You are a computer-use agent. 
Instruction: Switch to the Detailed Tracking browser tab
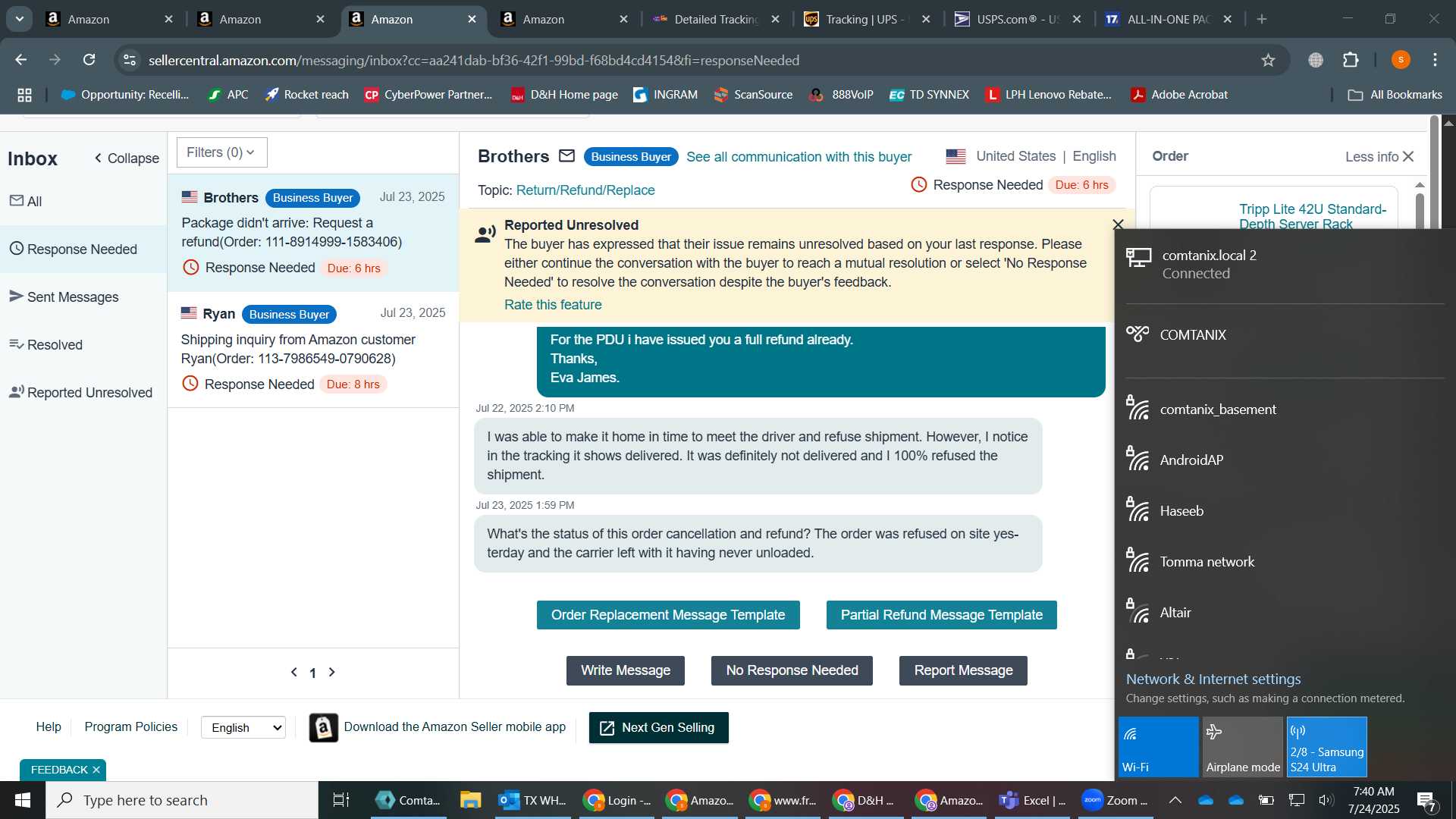tap(716, 19)
